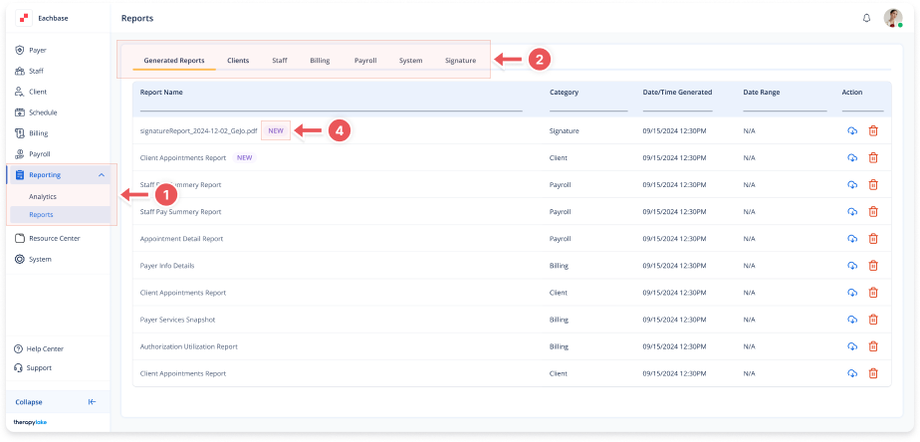
Task: Download the Payer Services Snapshot report
Action: 852,320
